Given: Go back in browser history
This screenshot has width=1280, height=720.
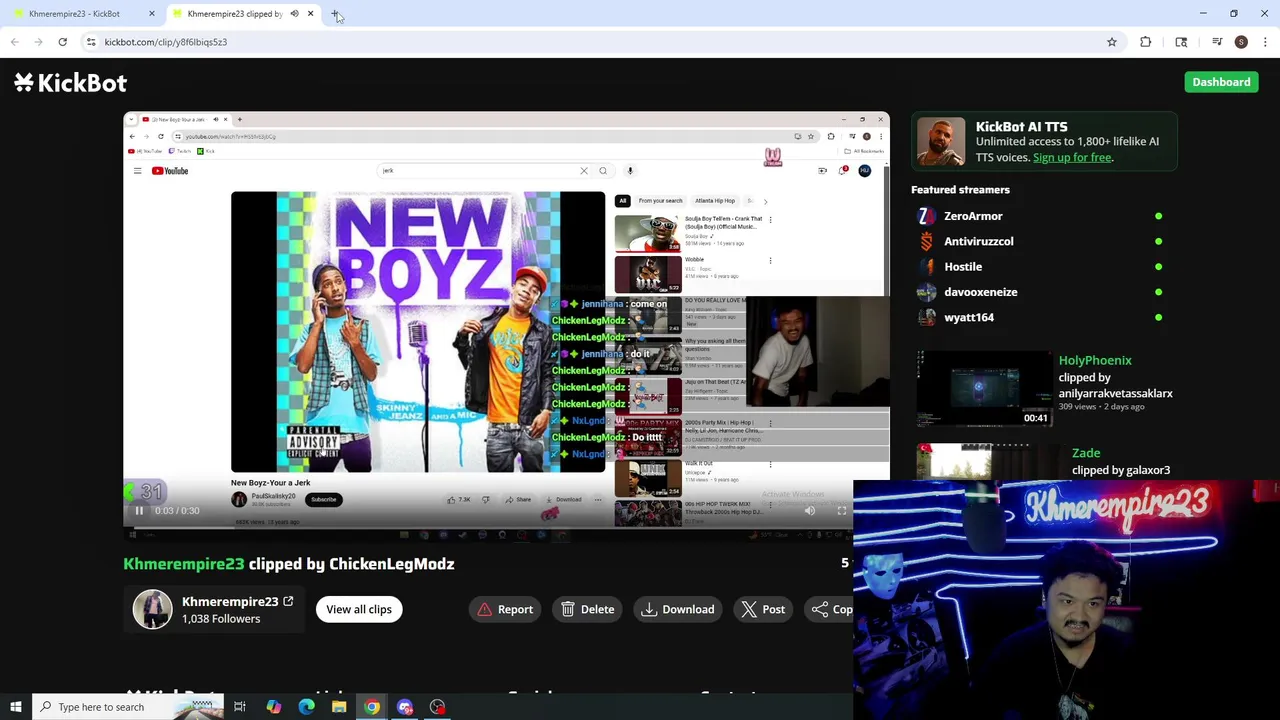Looking at the screenshot, I should [14, 42].
